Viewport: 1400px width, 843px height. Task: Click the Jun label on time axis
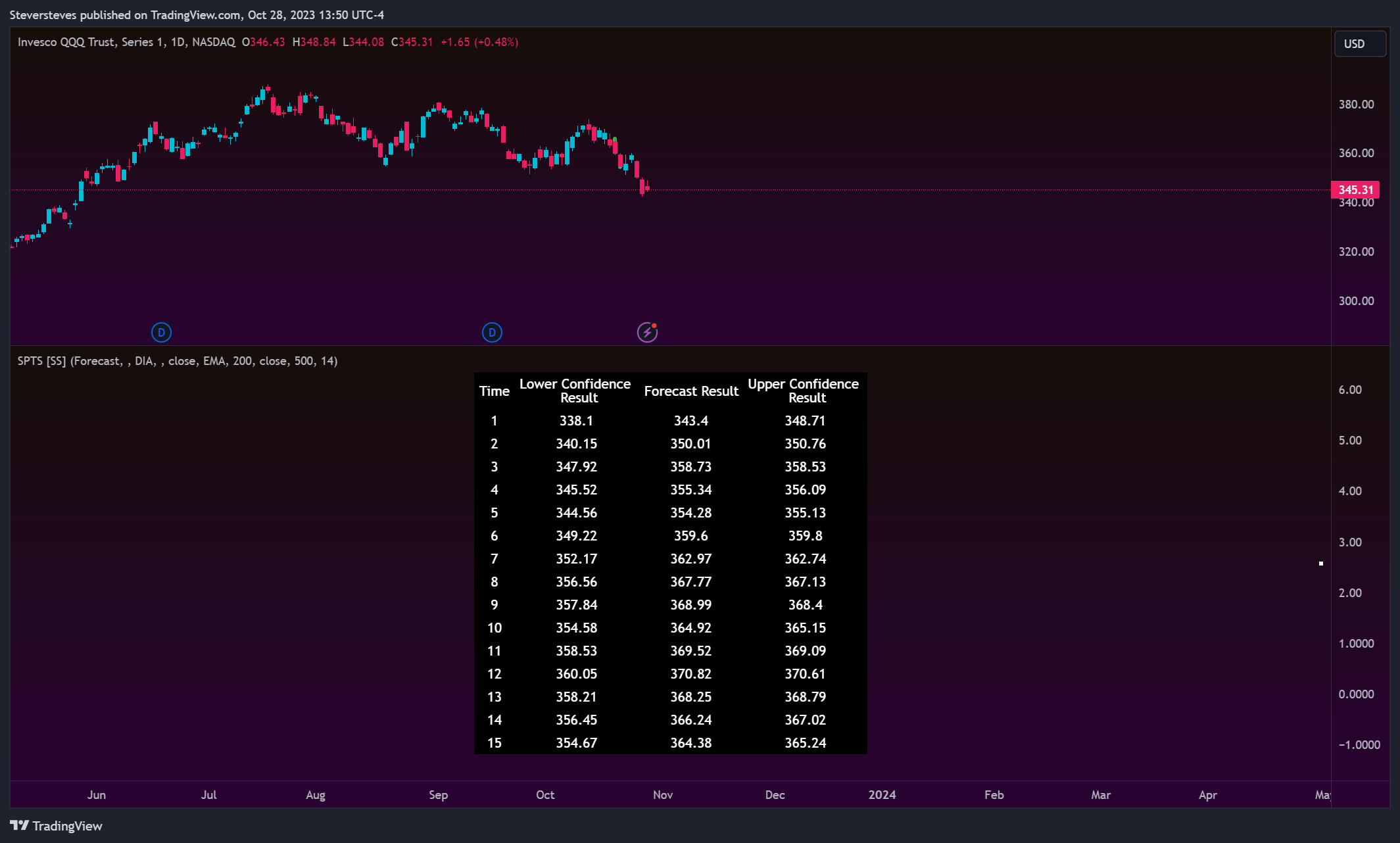coord(97,795)
